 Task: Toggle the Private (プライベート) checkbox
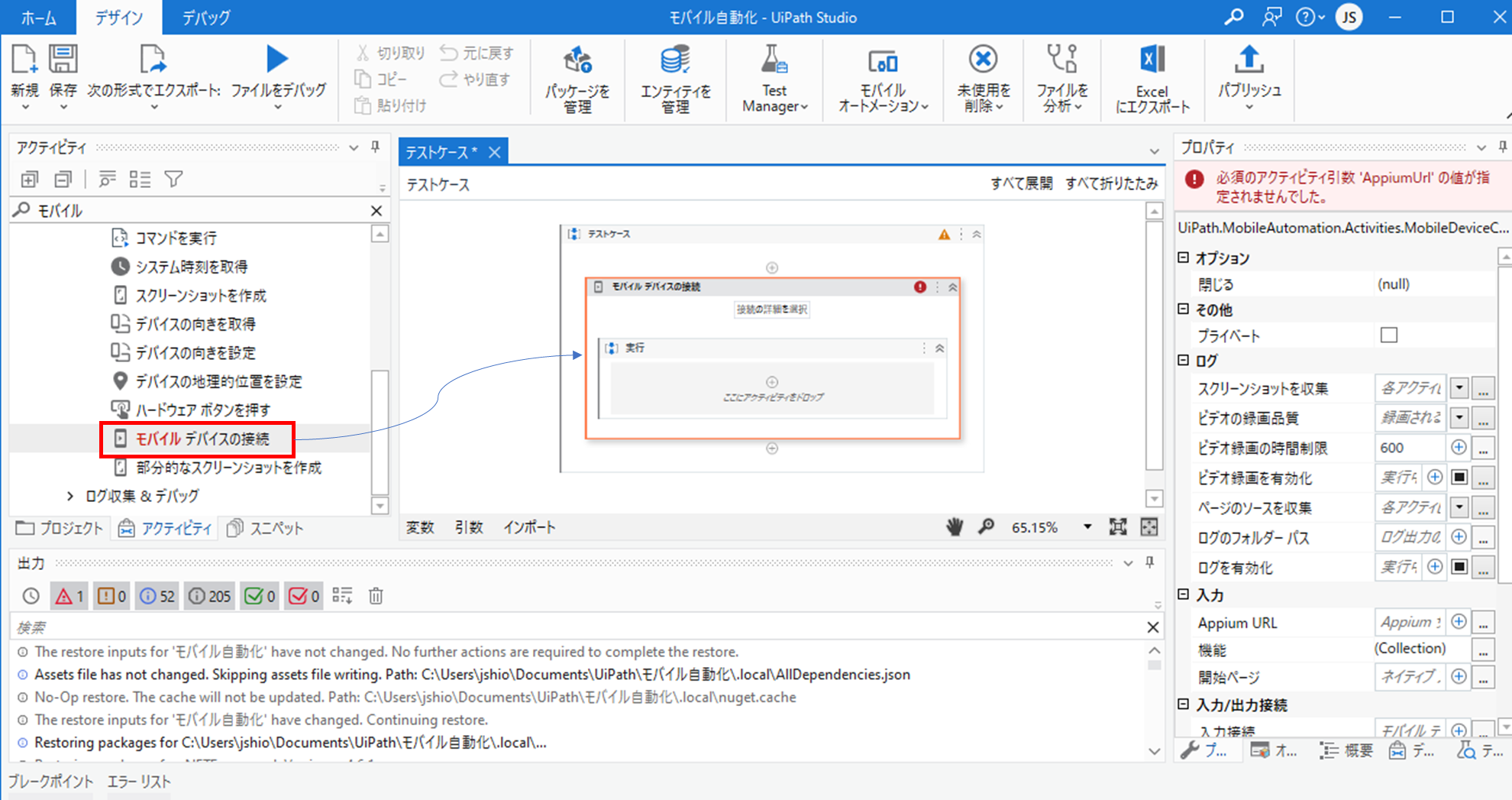pos(1389,335)
